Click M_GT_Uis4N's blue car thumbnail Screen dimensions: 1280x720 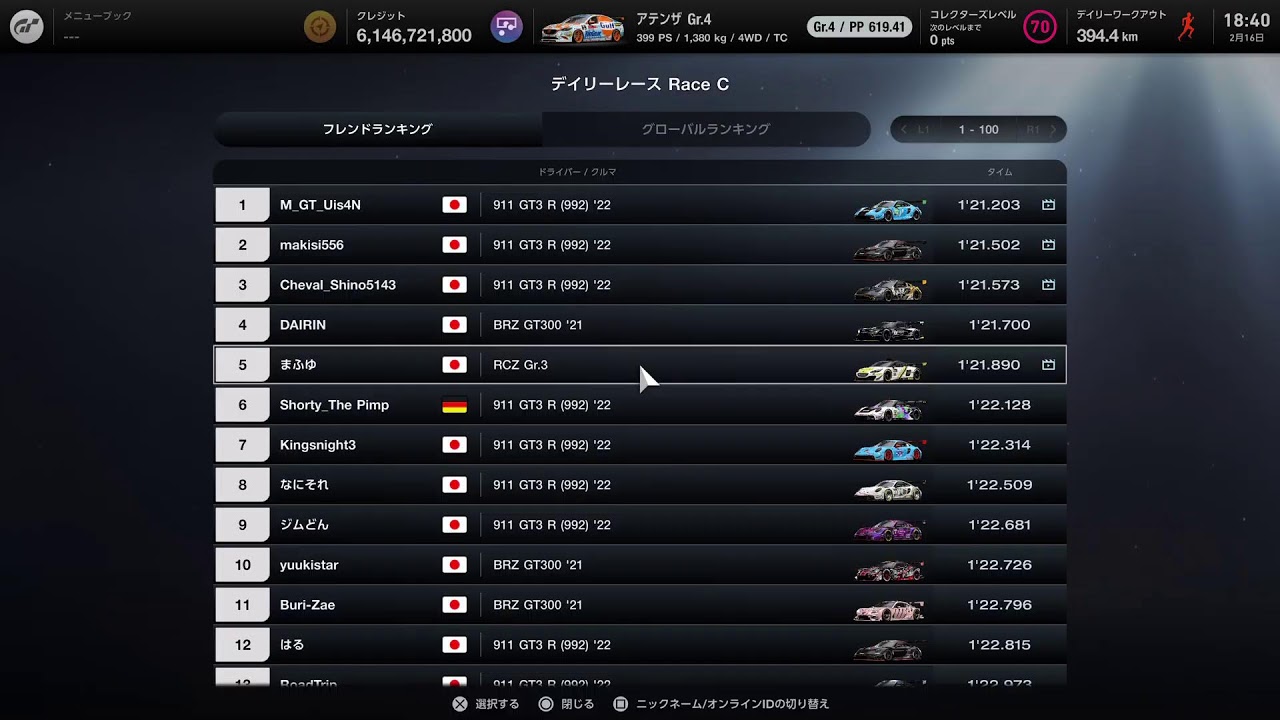point(889,208)
